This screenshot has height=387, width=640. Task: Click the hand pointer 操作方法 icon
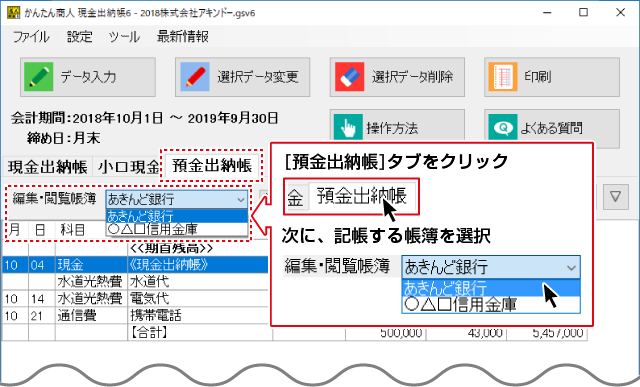pyautogui.click(x=348, y=127)
